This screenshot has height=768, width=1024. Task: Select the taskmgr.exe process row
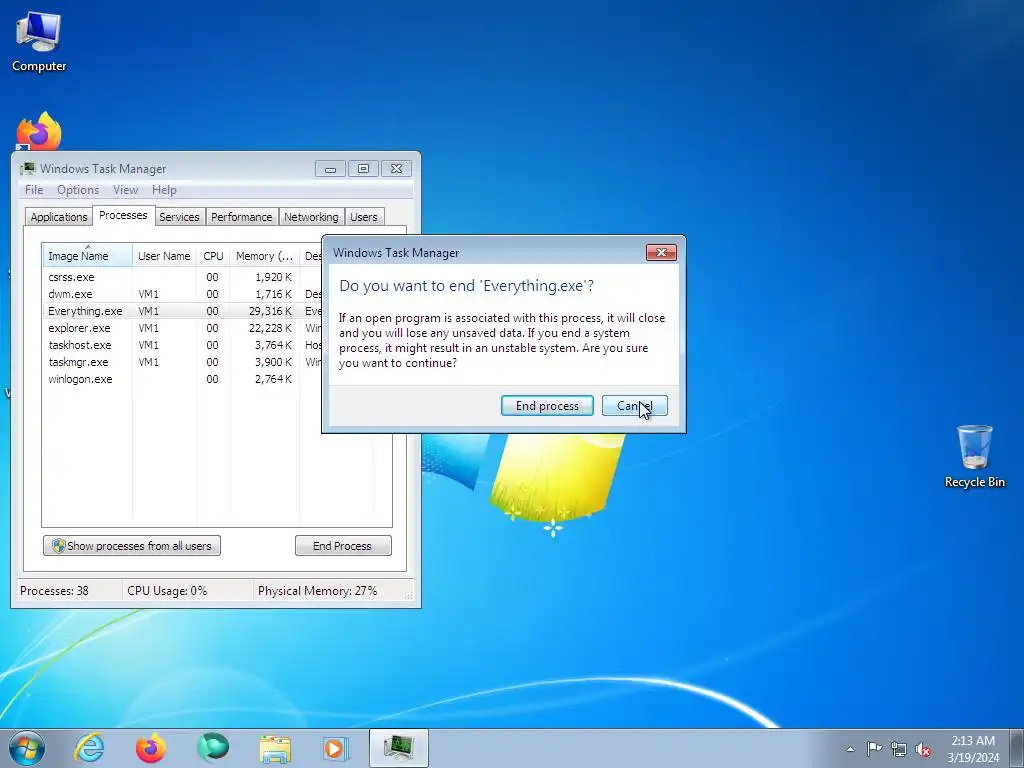coord(183,362)
